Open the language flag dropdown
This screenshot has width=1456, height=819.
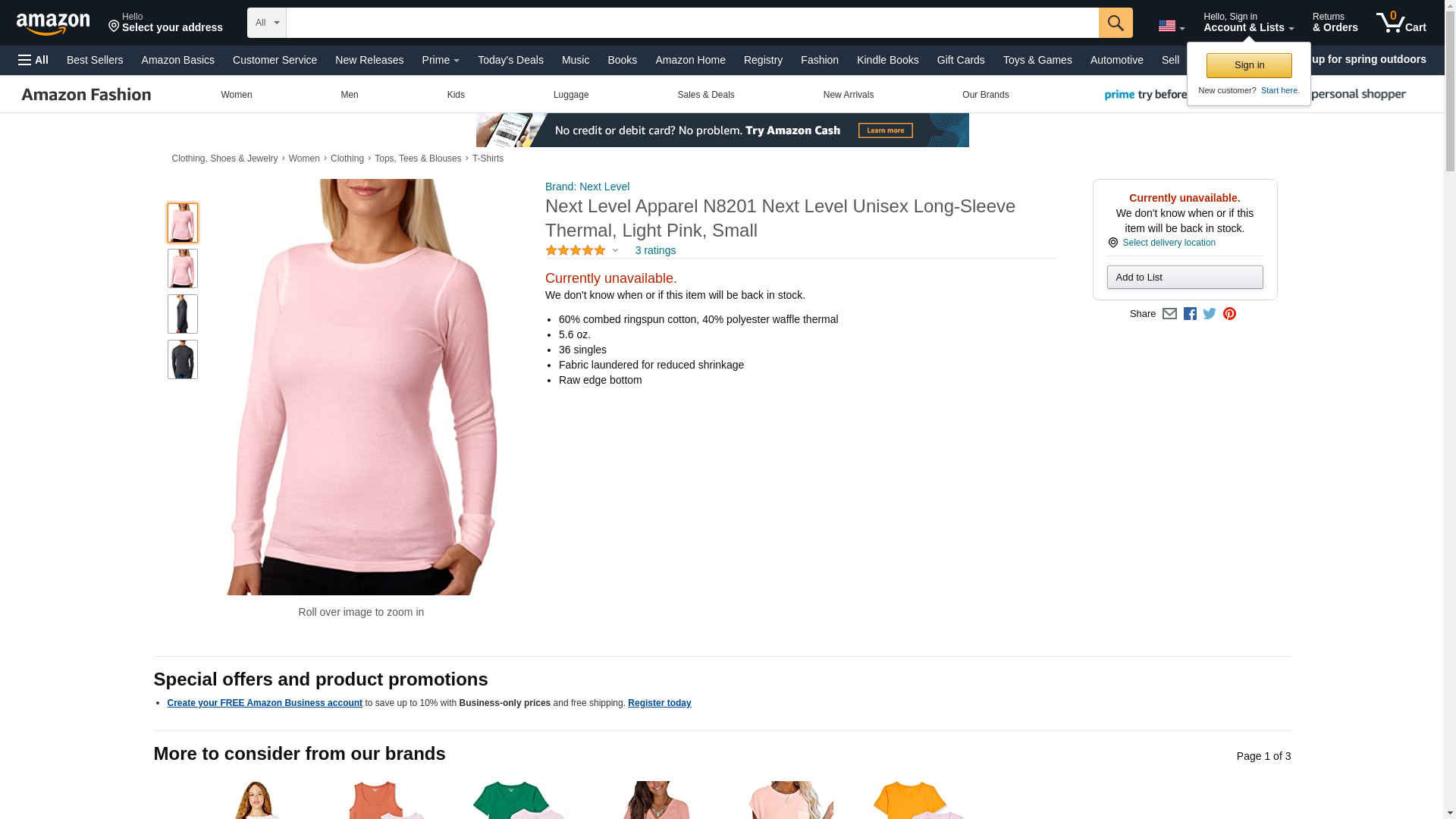point(1171,26)
